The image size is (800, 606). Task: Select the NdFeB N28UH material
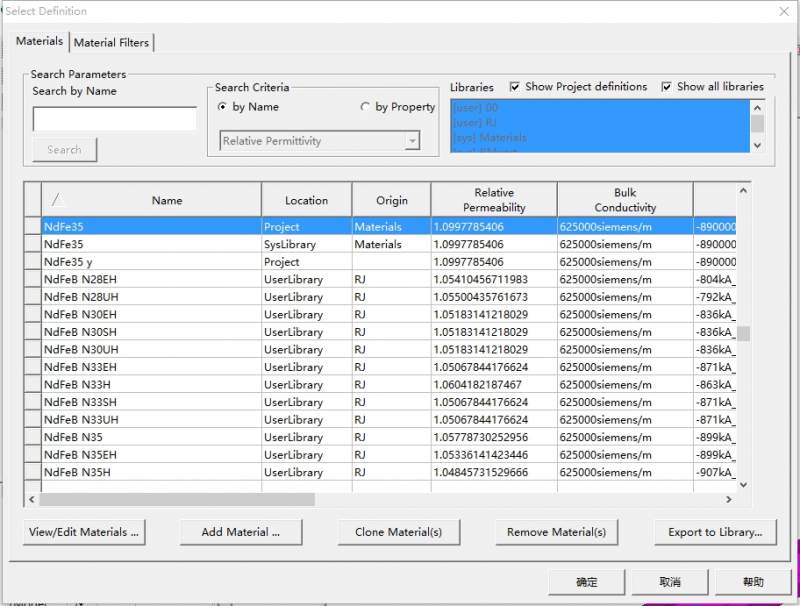tap(389, 297)
